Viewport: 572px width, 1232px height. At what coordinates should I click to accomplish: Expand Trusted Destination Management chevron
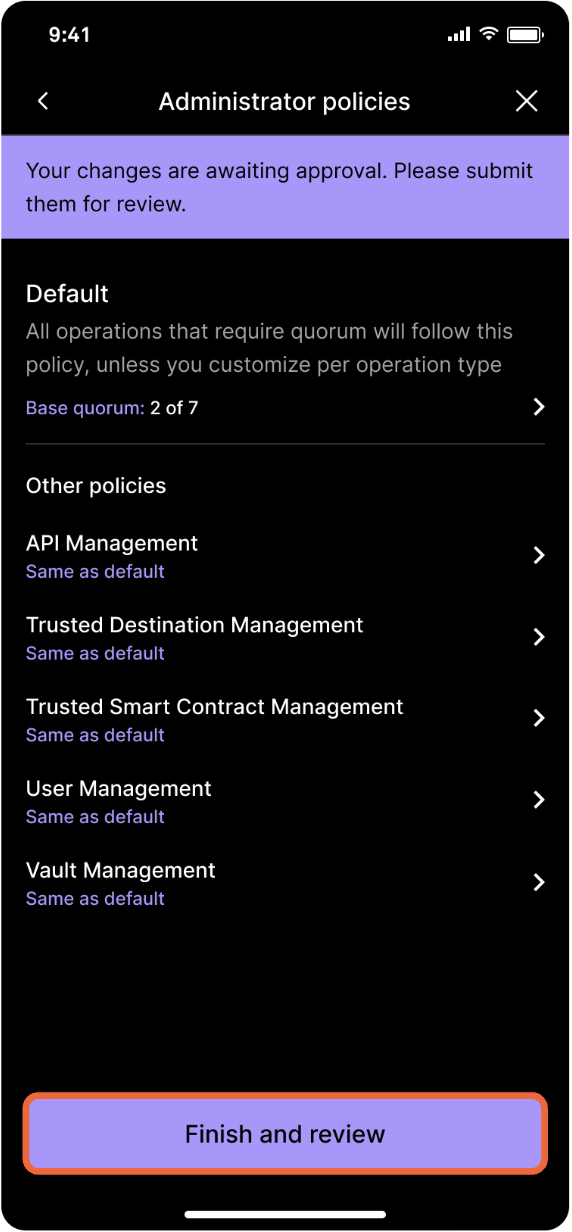[539, 637]
